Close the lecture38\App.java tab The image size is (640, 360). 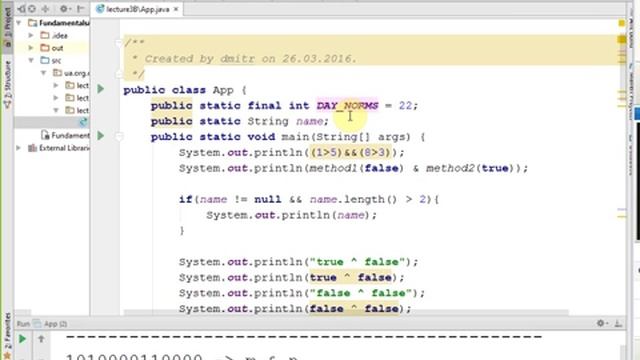[x=176, y=9]
